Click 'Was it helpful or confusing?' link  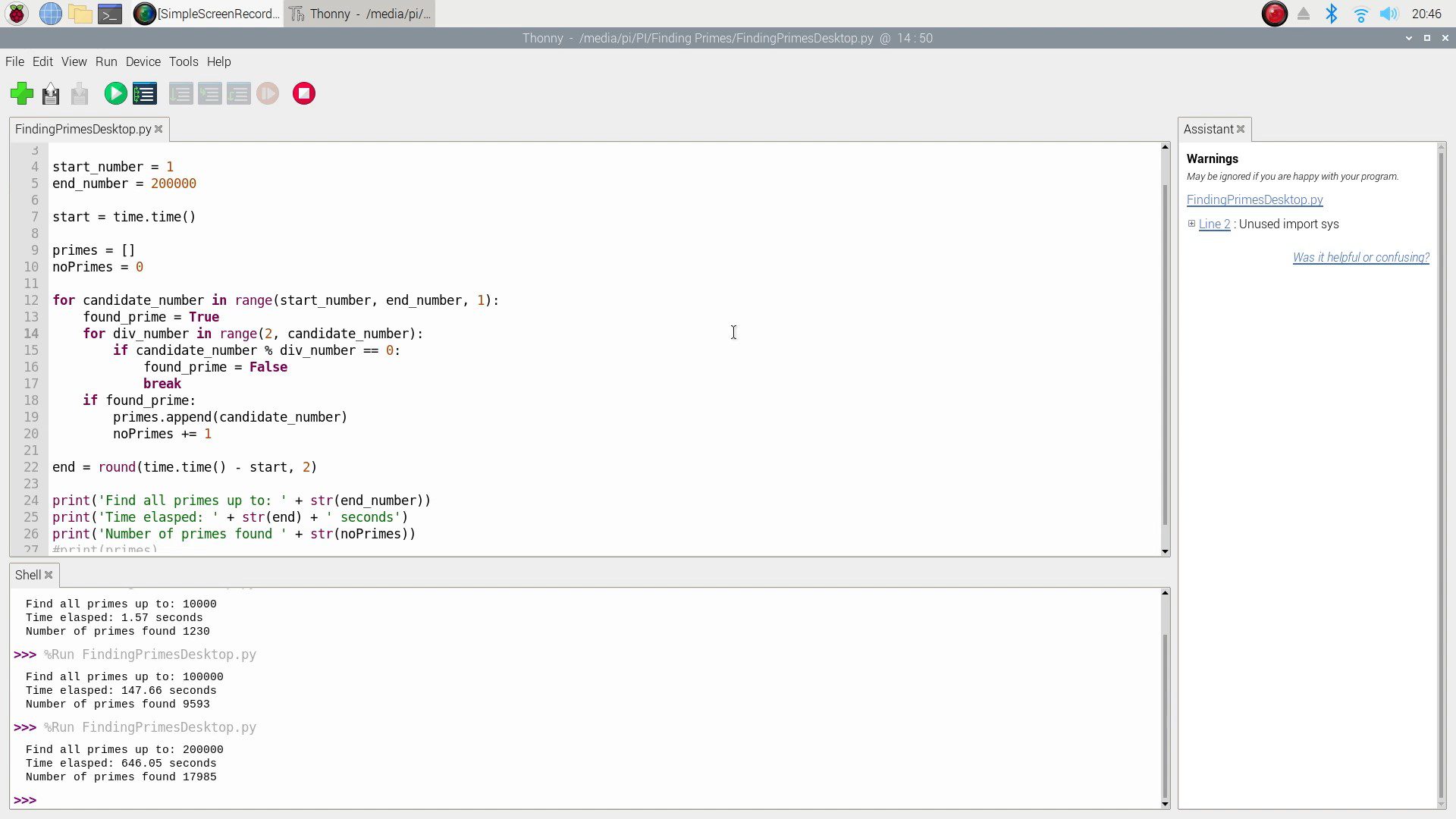(1360, 257)
